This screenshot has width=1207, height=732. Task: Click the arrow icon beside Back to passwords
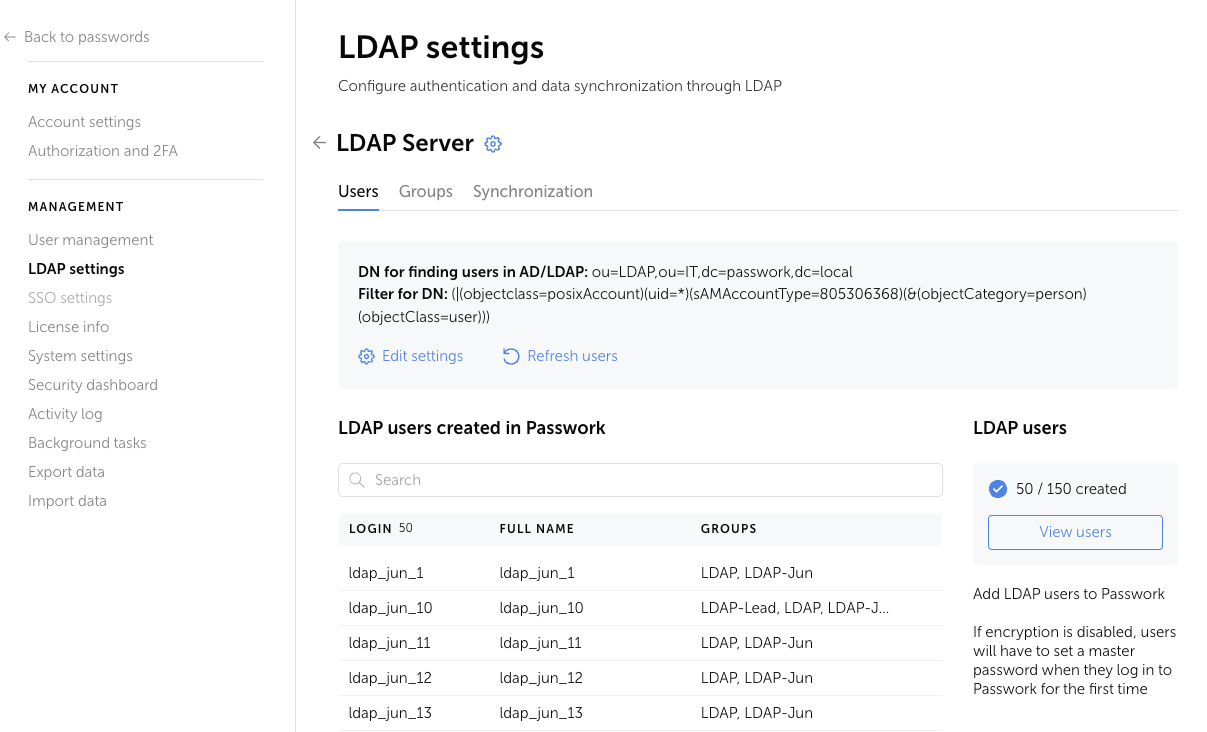pos(10,36)
